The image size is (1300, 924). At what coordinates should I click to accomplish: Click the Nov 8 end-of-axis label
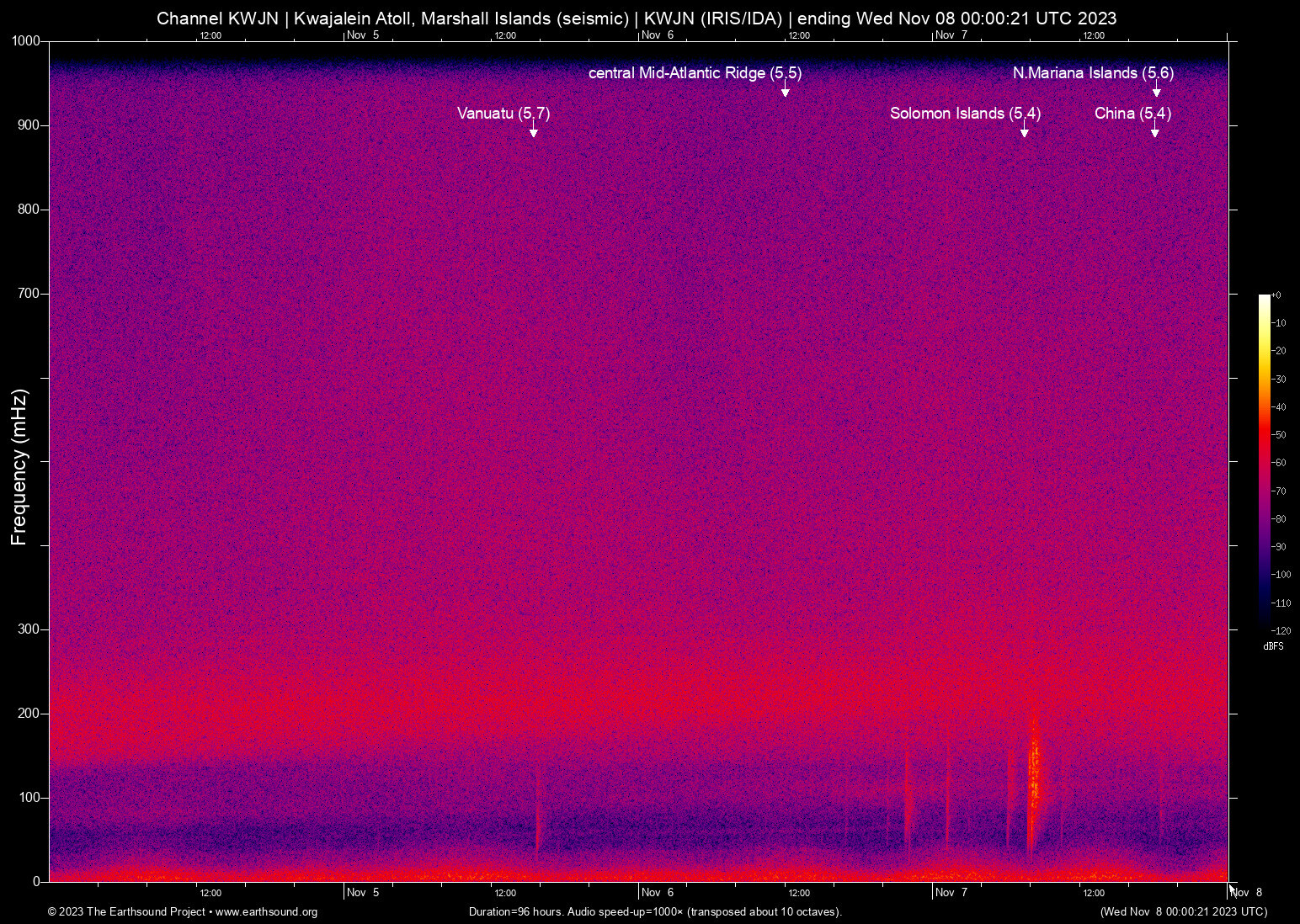point(1245,893)
